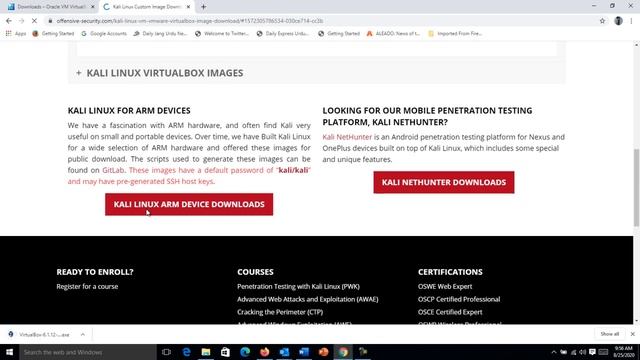The height and width of the screenshot is (360, 640).
Task: Launch Microsoft Edge from the taskbar
Action: (x=245, y=352)
